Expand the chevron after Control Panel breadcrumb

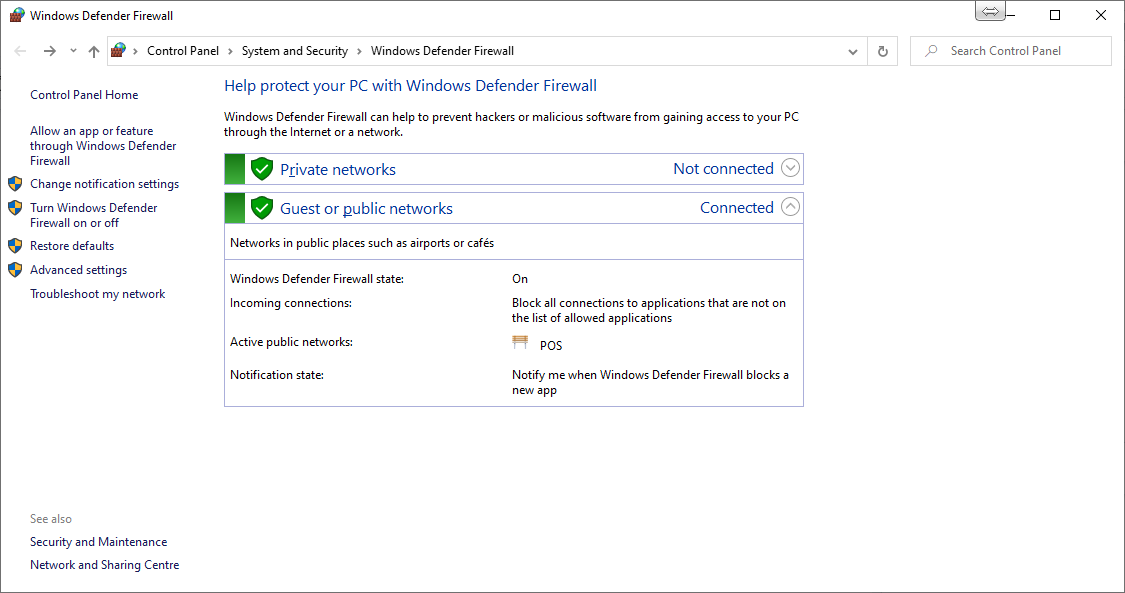click(x=230, y=51)
